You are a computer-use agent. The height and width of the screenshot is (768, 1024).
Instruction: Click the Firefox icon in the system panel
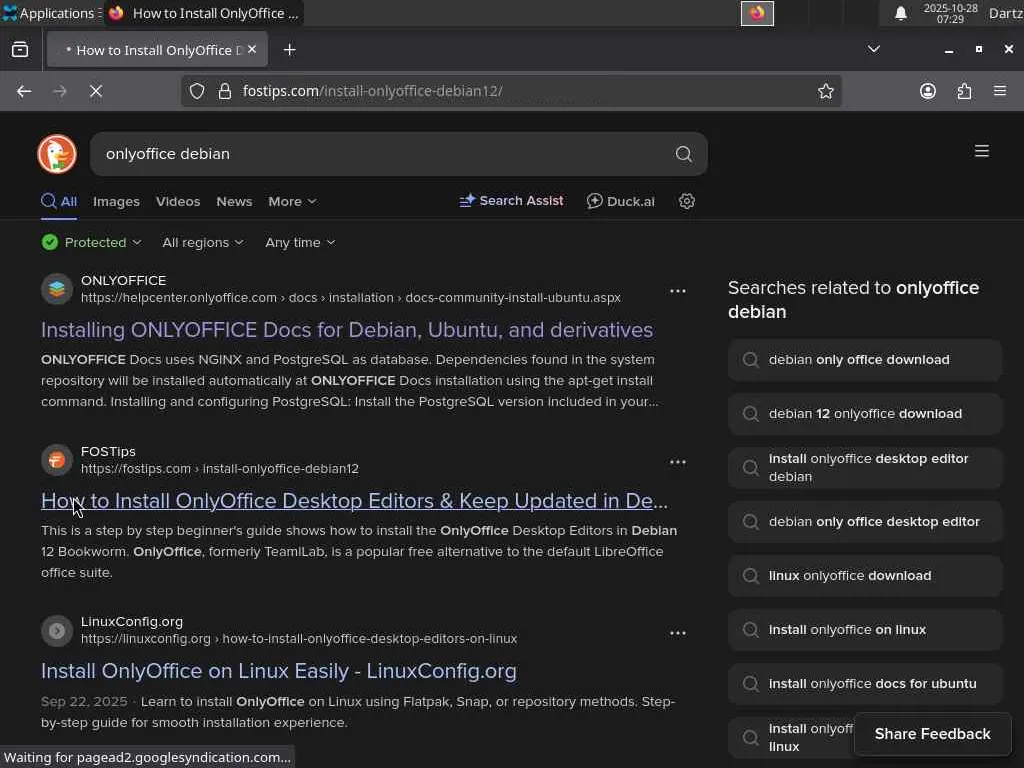[x=757, y=13]
